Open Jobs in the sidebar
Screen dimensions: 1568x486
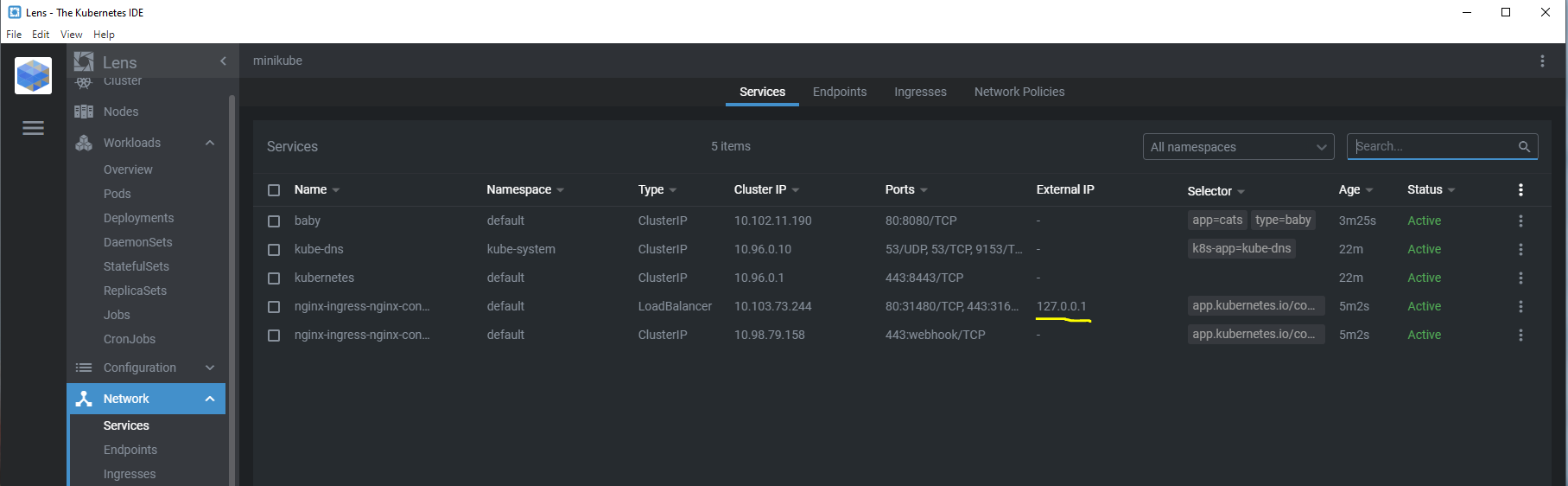click(x=117, y=315)
